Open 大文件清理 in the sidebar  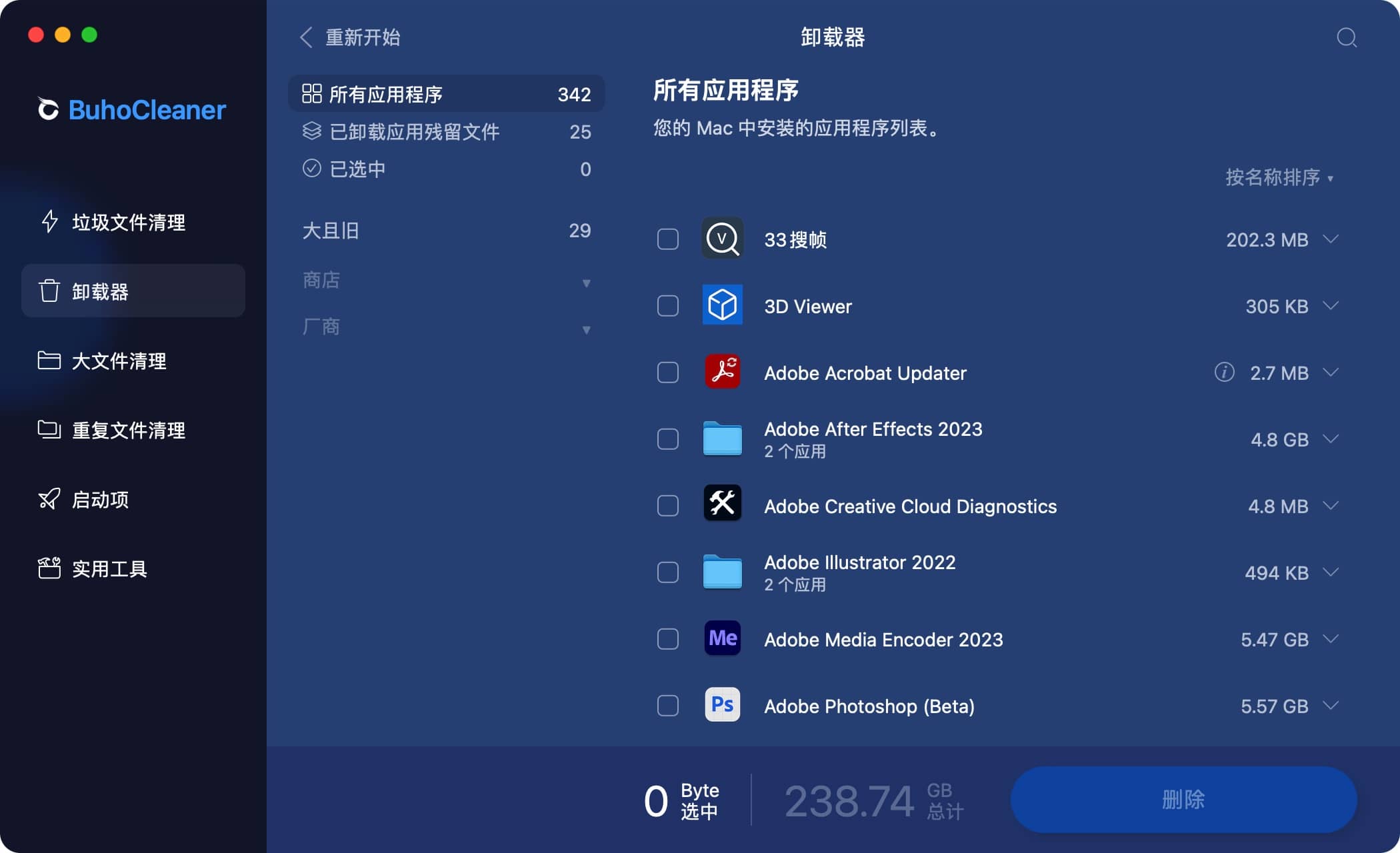click(x=133, y=361)
